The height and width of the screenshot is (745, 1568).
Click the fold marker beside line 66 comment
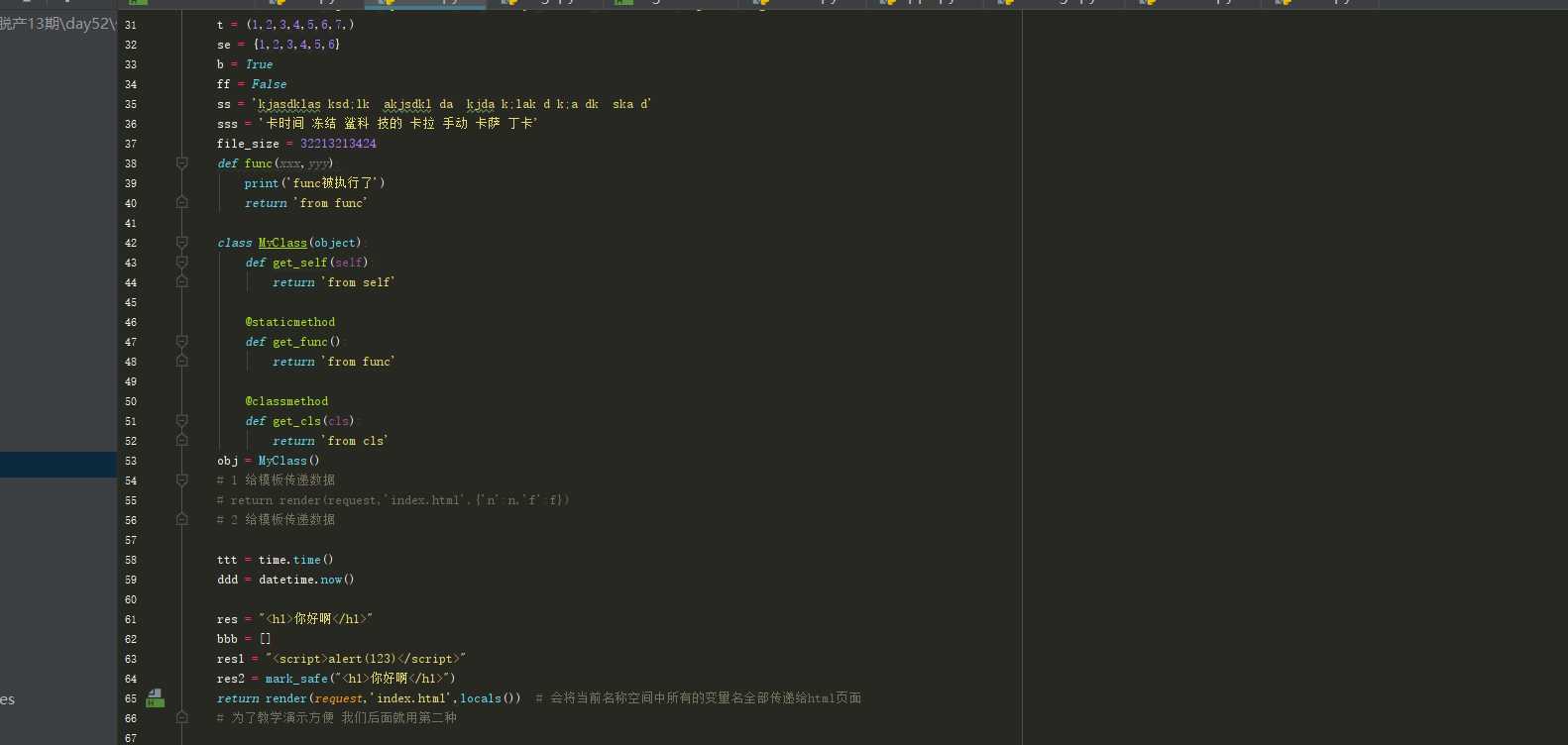click(182, 718)
